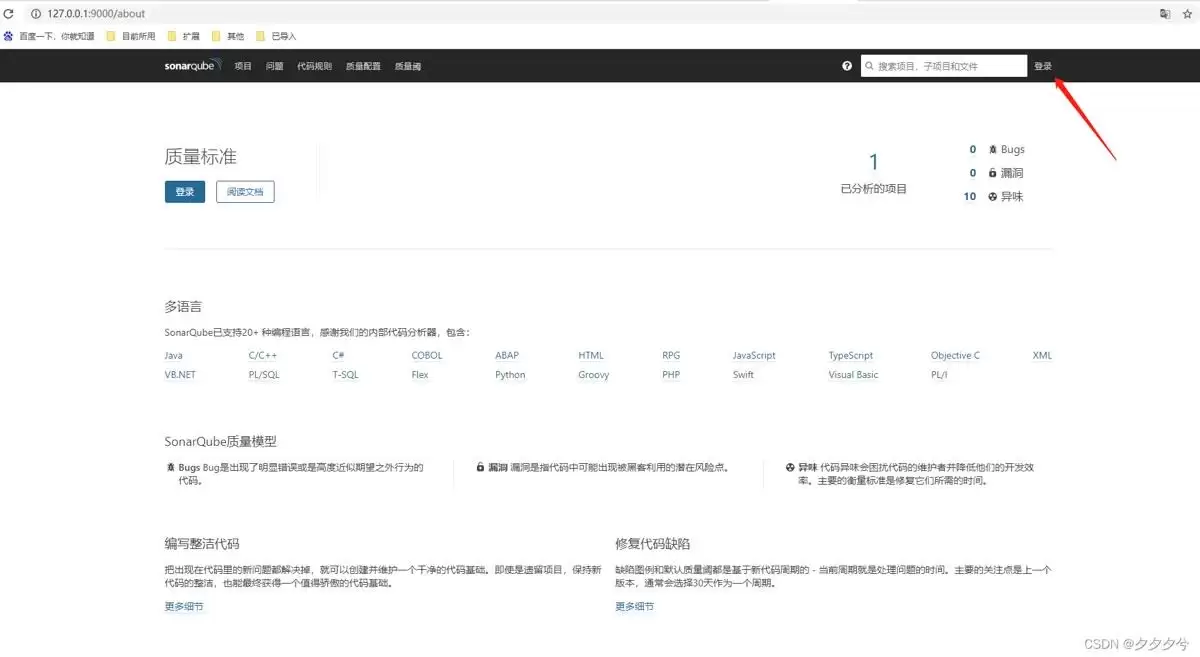Open the 目前所用 bookmark folder

[131, 36]
